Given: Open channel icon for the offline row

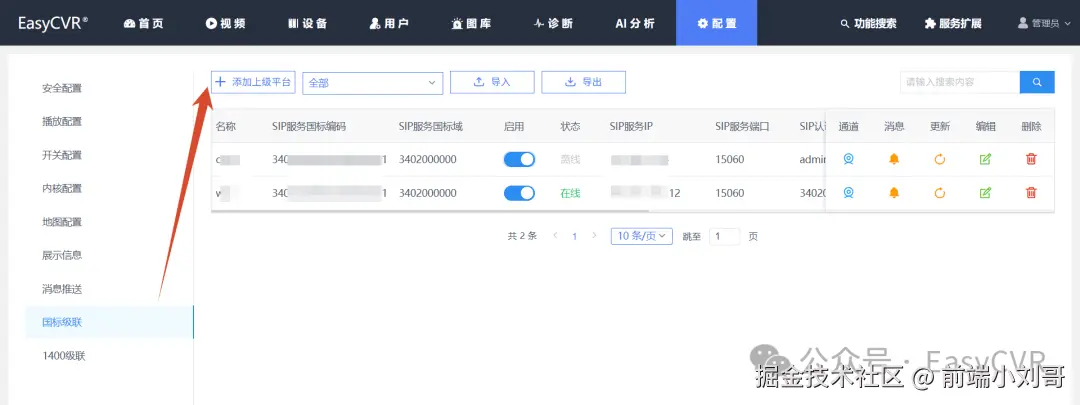Looking at the screenshot, I should click(849, 159).
